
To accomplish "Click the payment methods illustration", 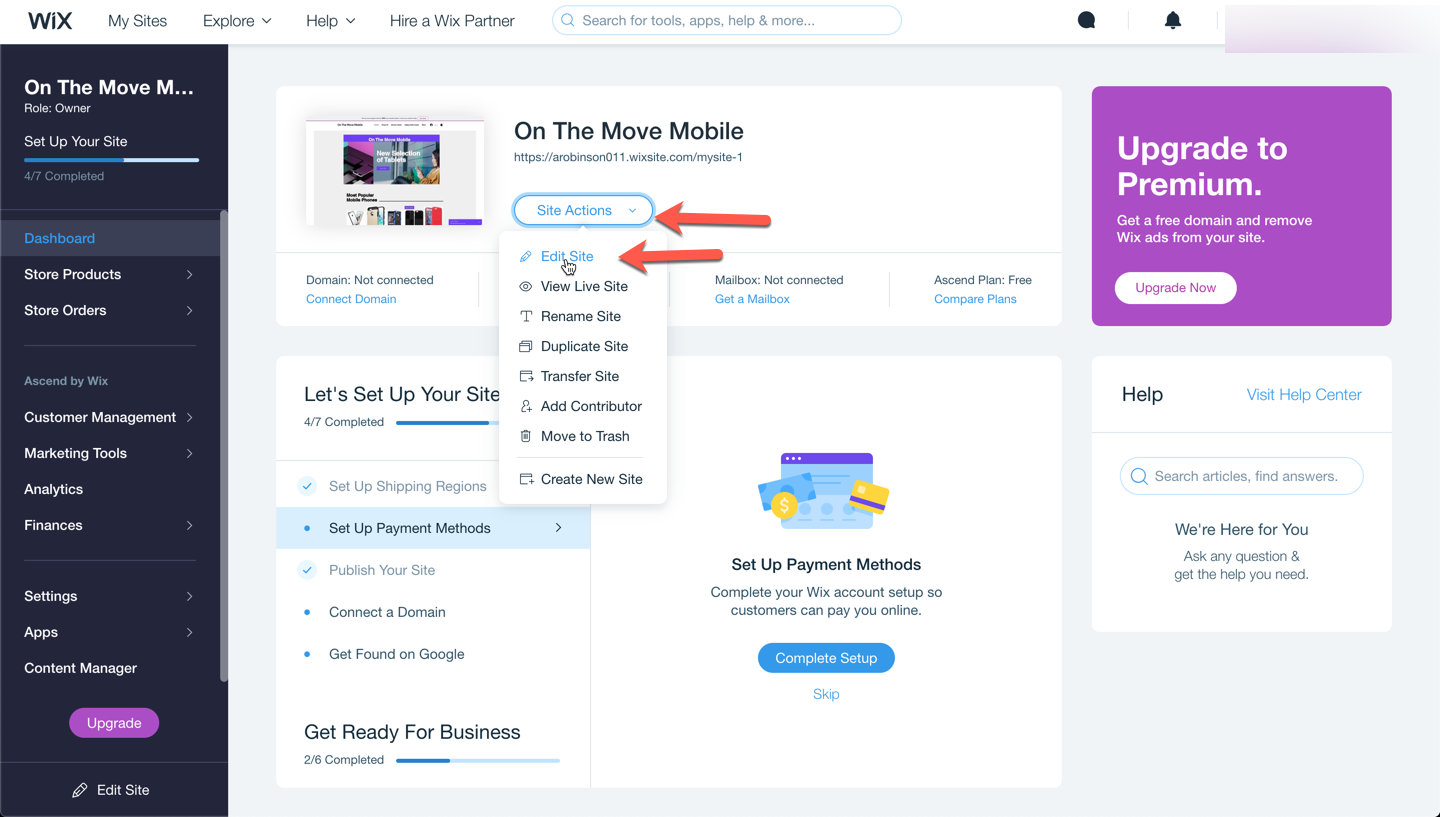I will 825,490.
